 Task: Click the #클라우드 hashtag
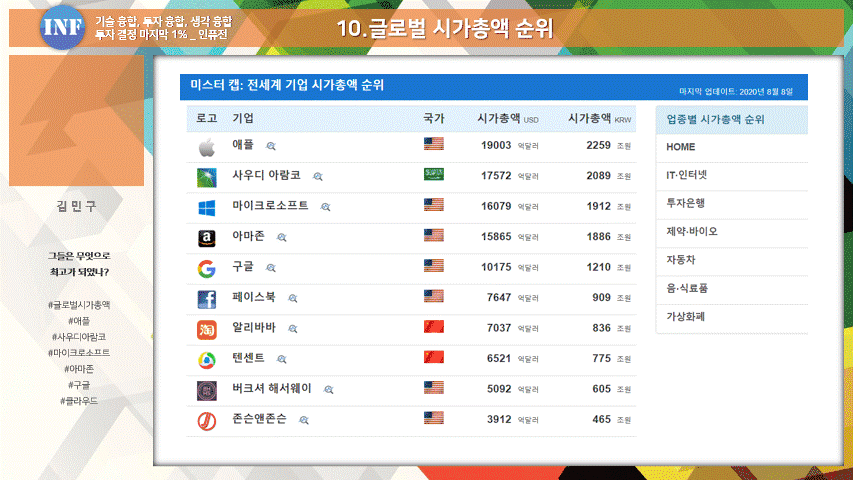pos(79,401)
